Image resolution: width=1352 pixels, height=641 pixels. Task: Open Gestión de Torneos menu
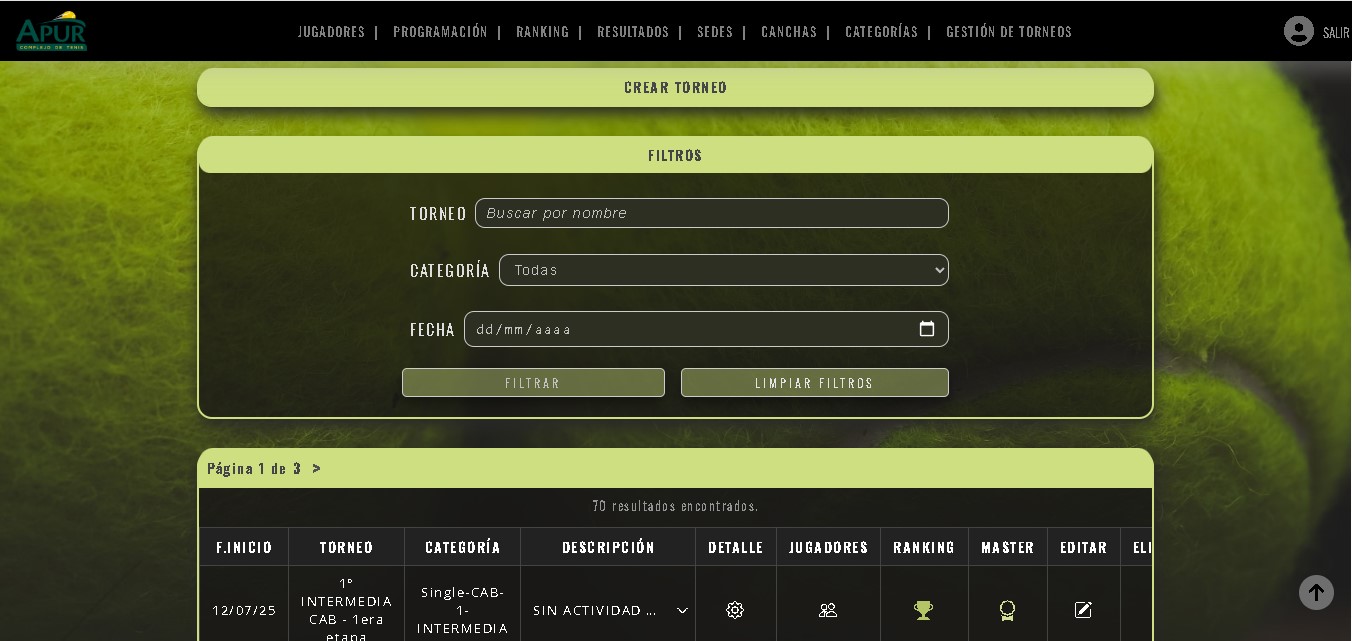pyautogui.click(x=1008, y=32)
